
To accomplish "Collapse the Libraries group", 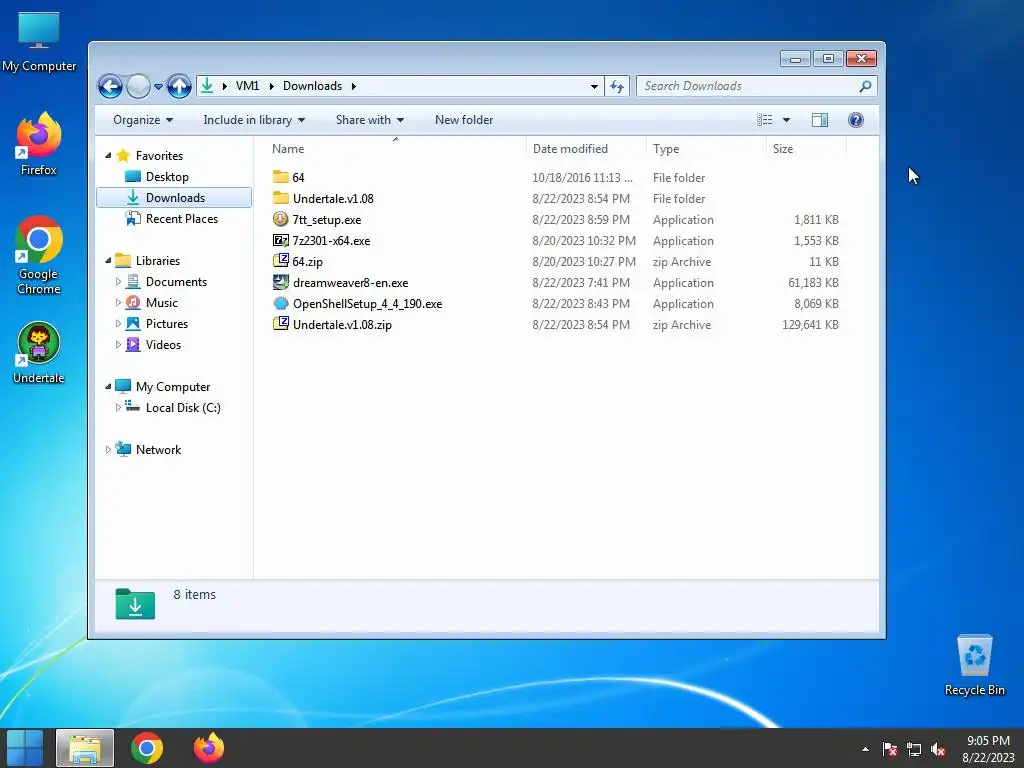I will (108, 261).
